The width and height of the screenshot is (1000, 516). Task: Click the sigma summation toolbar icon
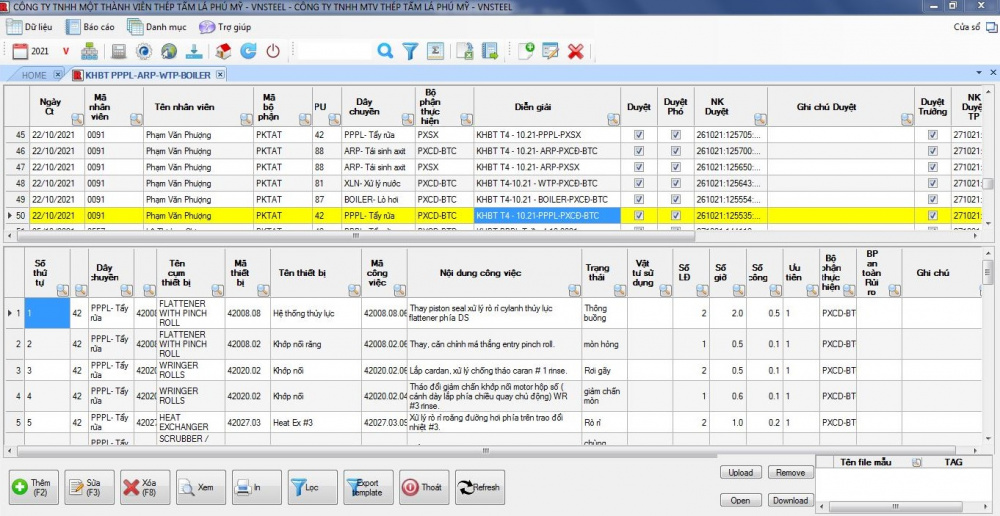click(x=435, y=51)
